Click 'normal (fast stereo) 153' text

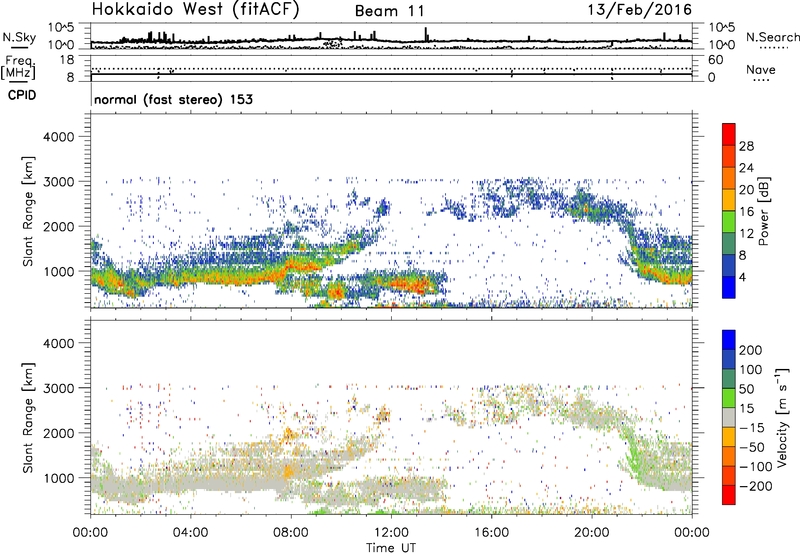click(173, 99)
